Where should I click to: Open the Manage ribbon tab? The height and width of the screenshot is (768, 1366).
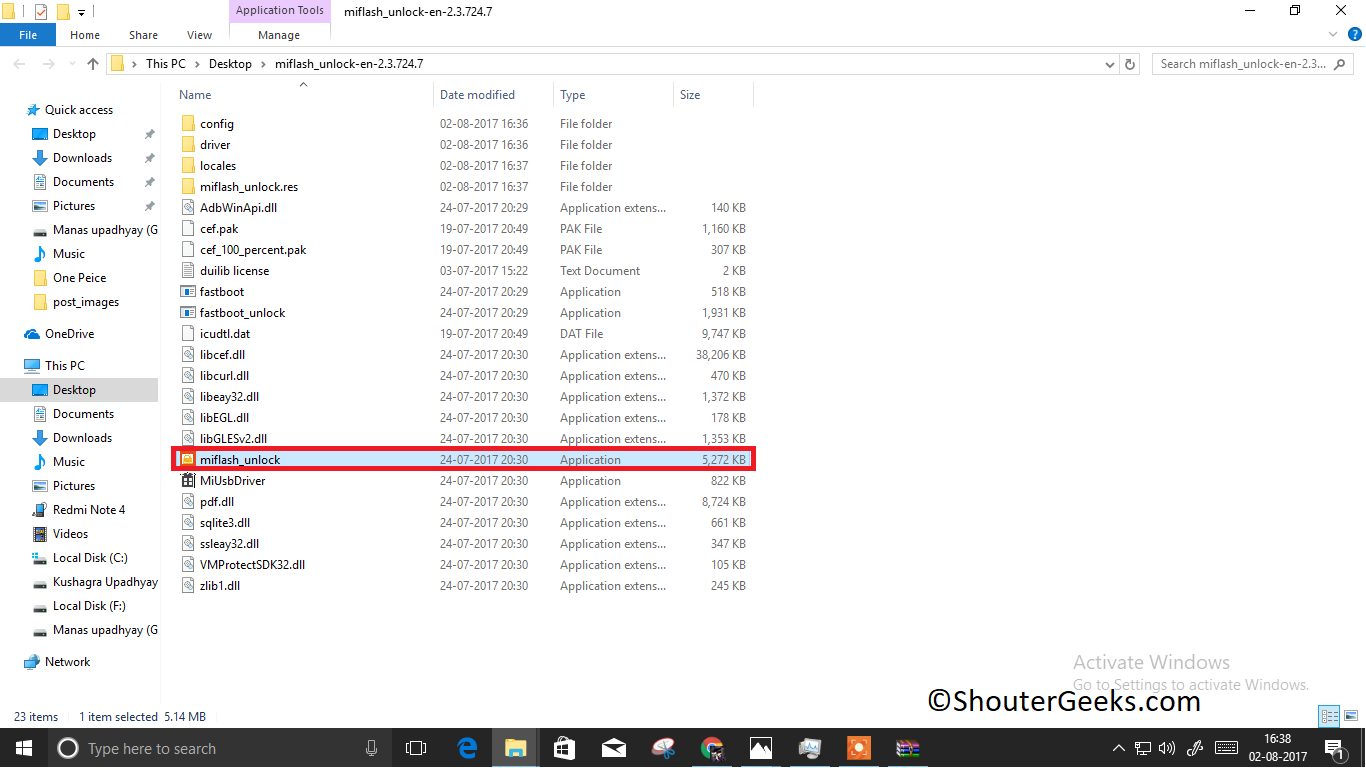tap(279, 35)
